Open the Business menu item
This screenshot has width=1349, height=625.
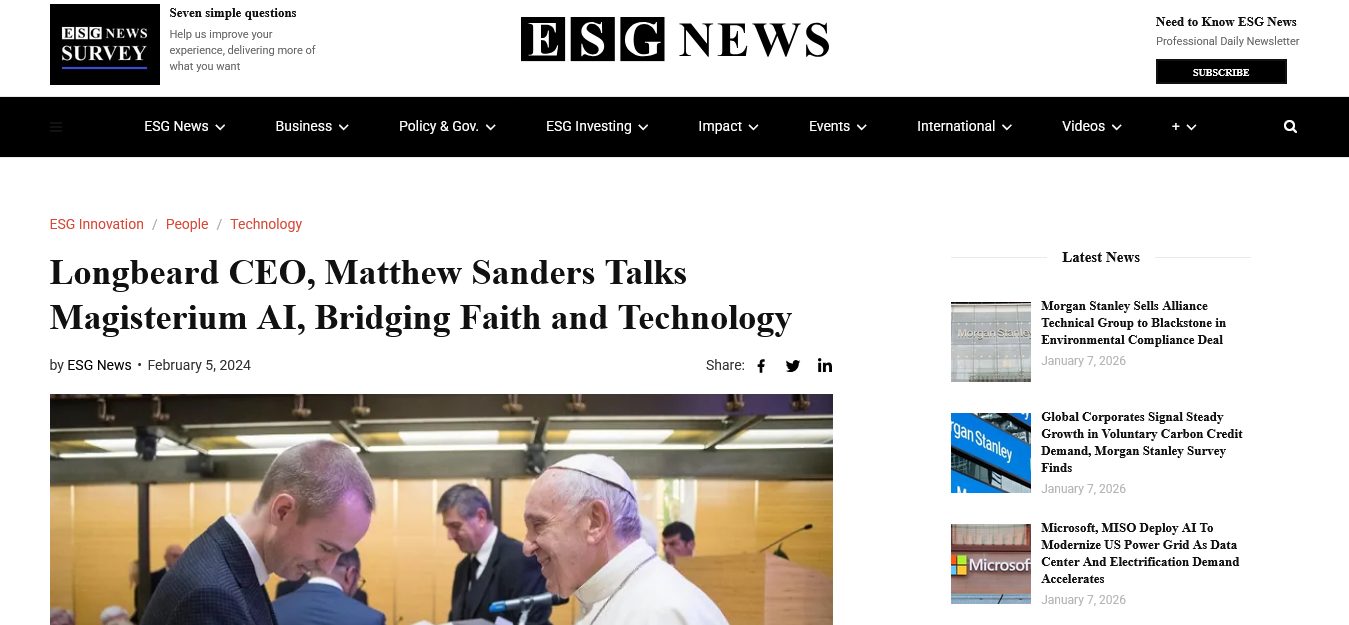point(312,127)
